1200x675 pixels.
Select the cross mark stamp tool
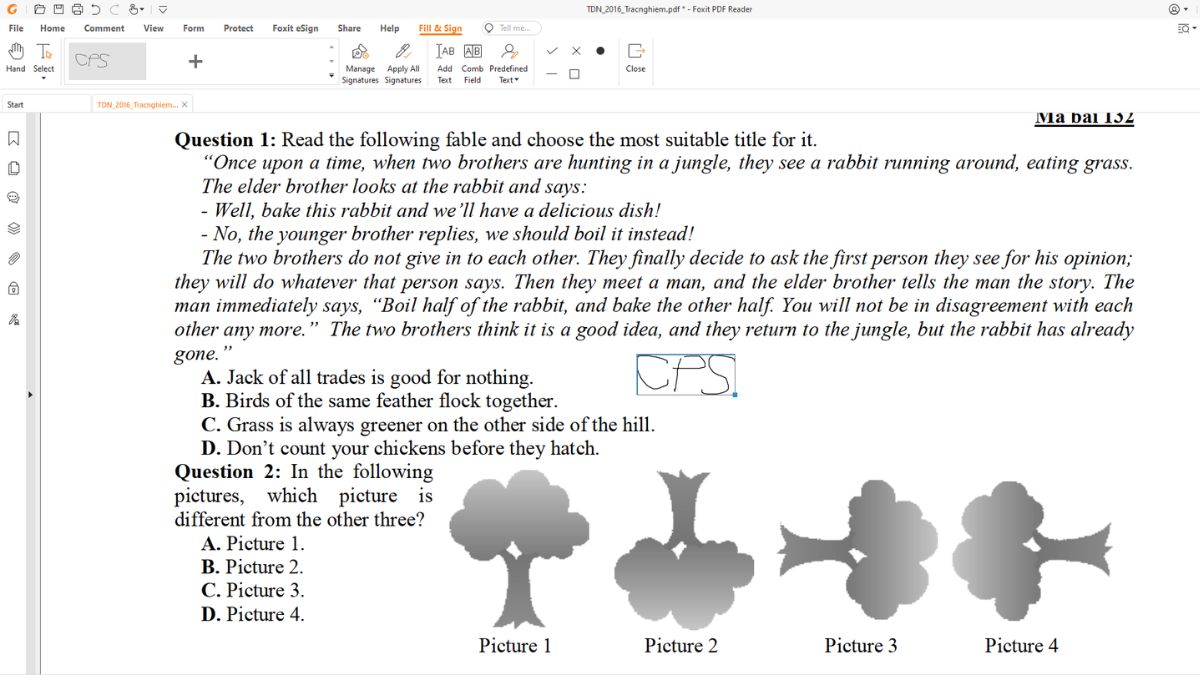(576, 51)
